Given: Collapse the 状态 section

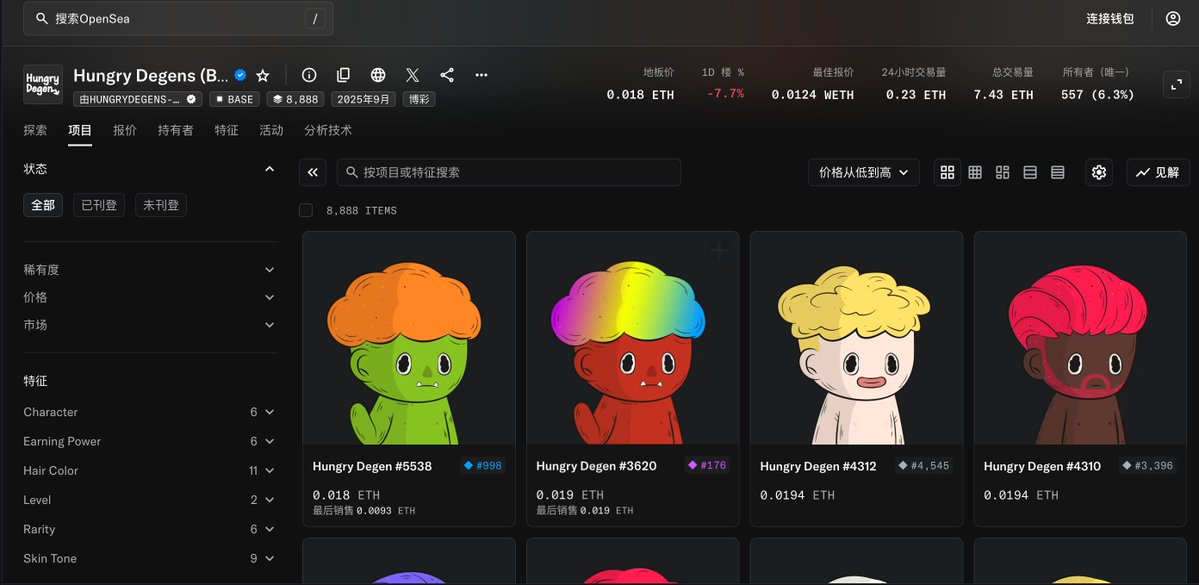Looking at the screenshot, I should [269, 169].
